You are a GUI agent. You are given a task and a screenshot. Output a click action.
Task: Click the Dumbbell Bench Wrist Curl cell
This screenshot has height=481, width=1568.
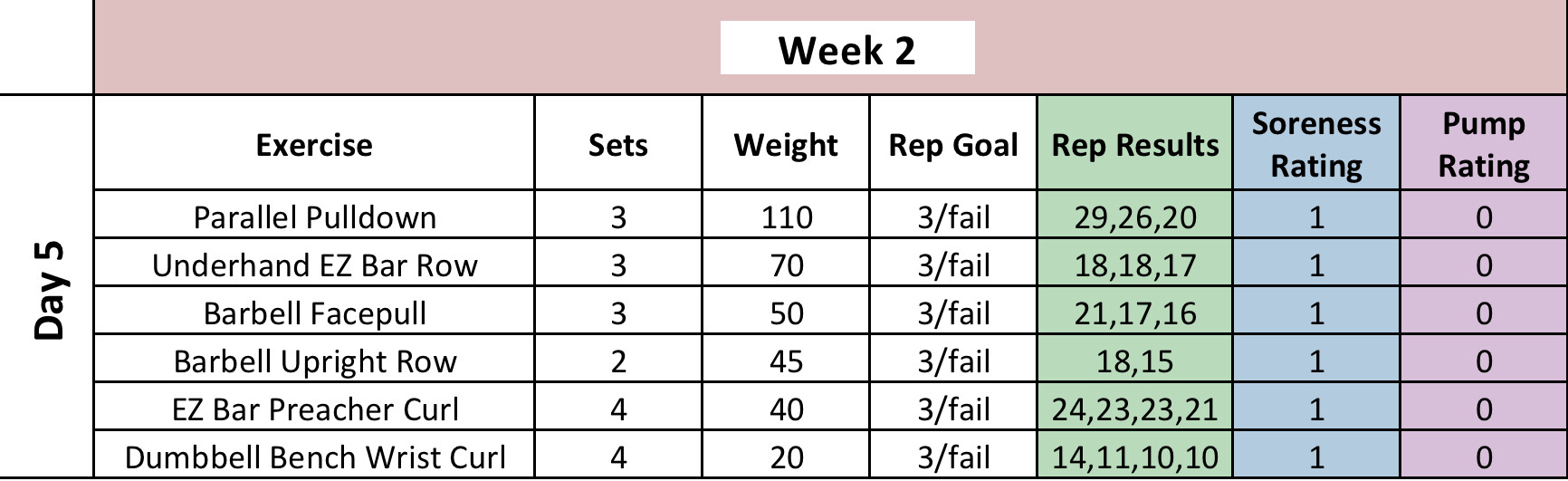tap(314, 457)
